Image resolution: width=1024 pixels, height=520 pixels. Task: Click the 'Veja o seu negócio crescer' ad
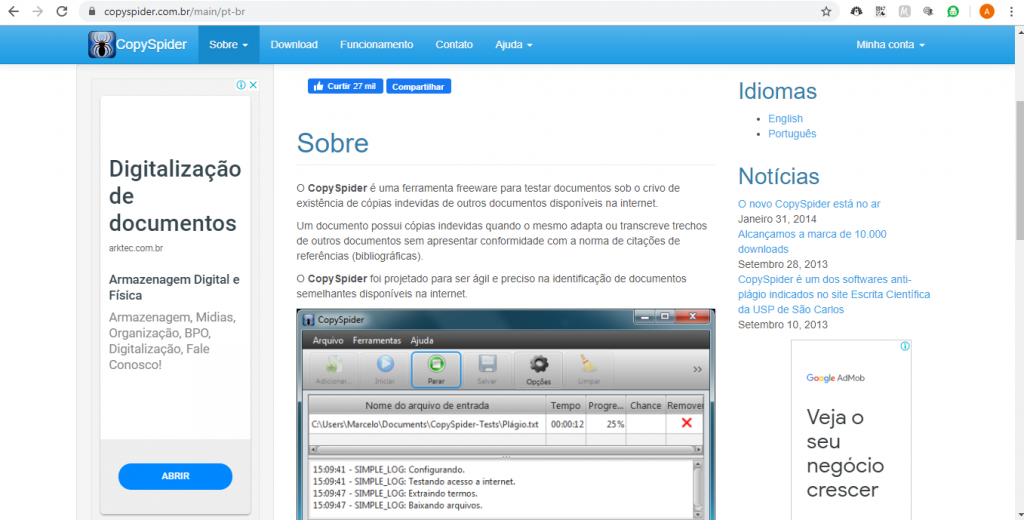click(845, 453)
